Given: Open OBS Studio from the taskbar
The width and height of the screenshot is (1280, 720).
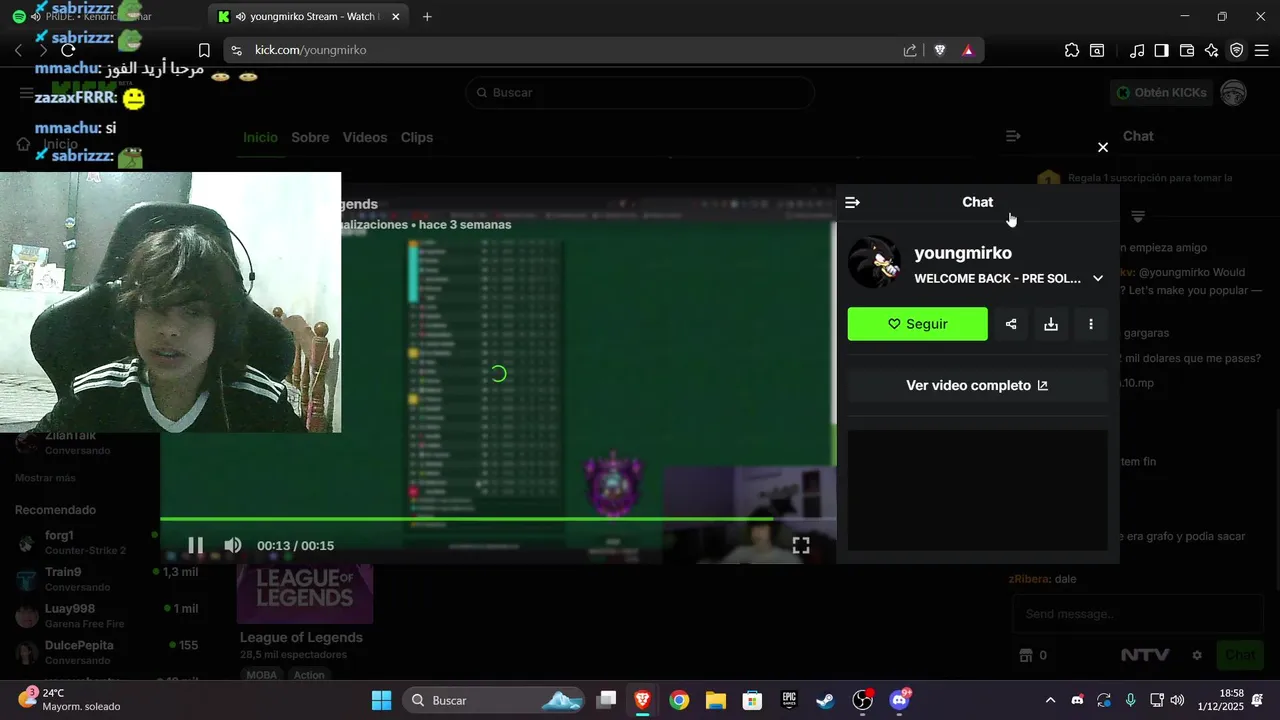Looking at the screenshot, I should point(862,700).
